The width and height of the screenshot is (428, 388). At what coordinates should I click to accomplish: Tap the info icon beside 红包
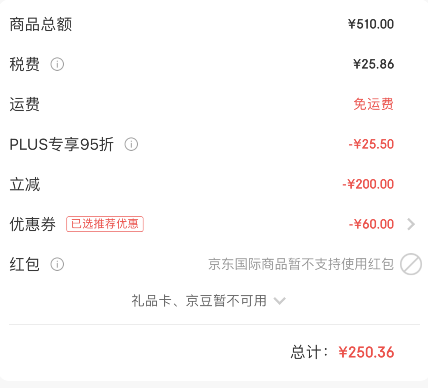[57, 264]
